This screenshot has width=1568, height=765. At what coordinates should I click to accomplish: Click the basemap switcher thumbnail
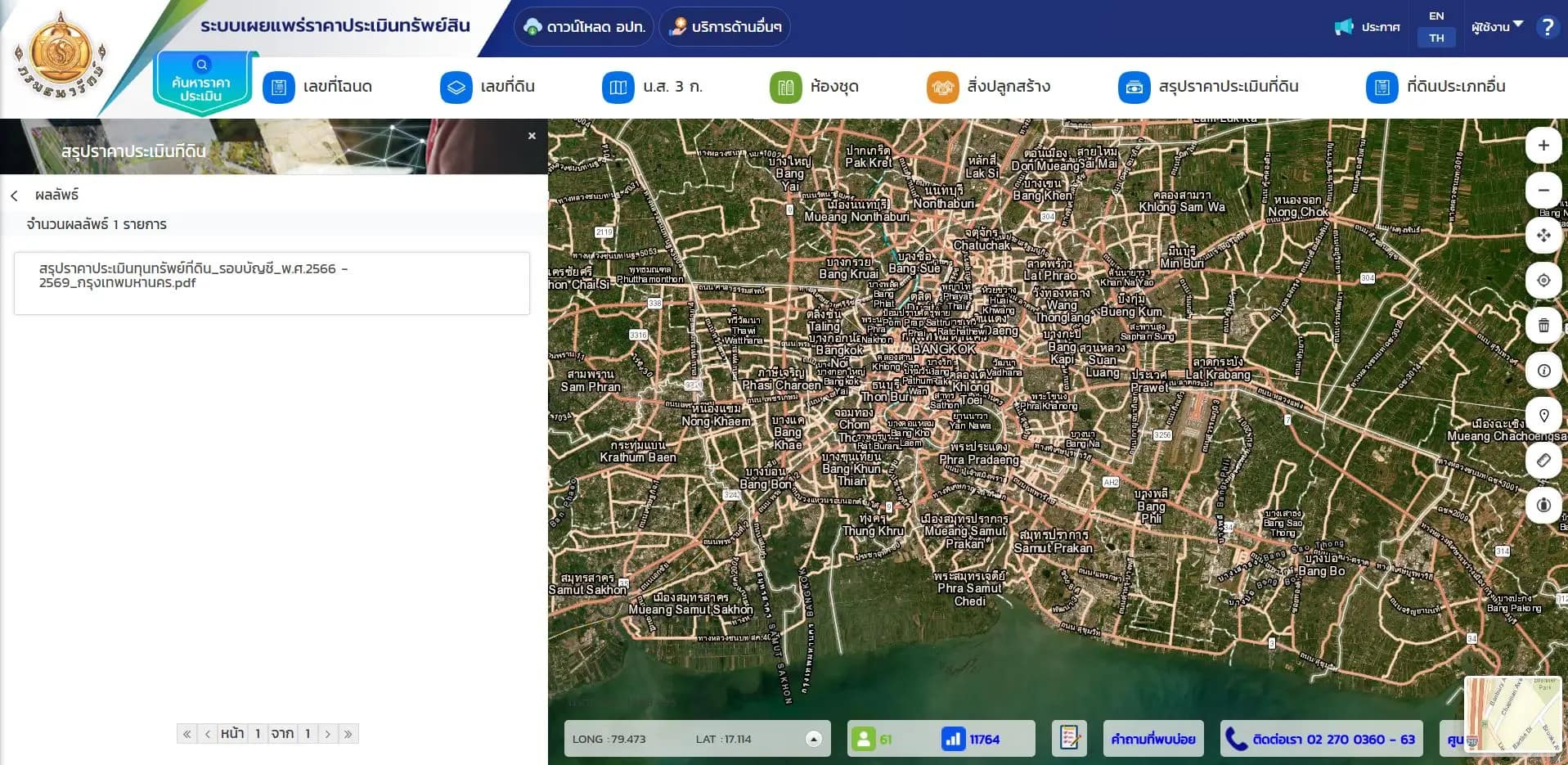point(1513,715)
